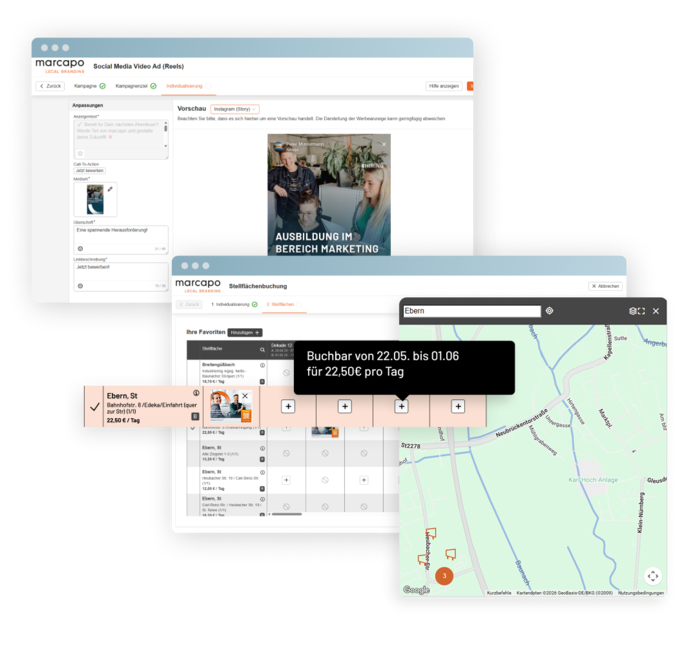Click the table's horizontal scrollbar thumb
This screenshot has height=649, width=682.
pyautogui.click(x=287, y=514)
